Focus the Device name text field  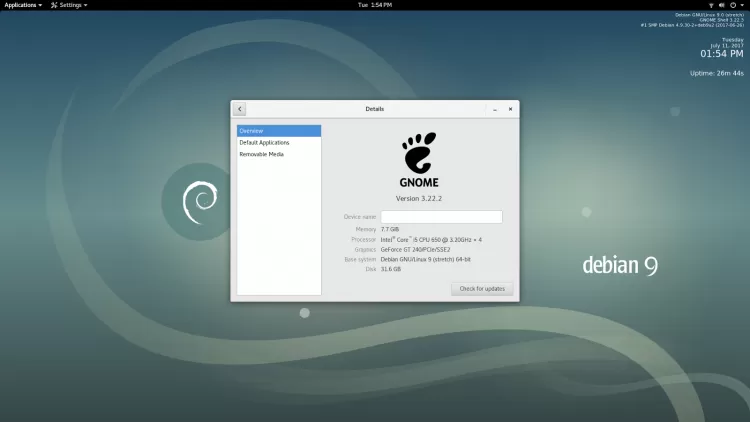(x=441, y=217)
